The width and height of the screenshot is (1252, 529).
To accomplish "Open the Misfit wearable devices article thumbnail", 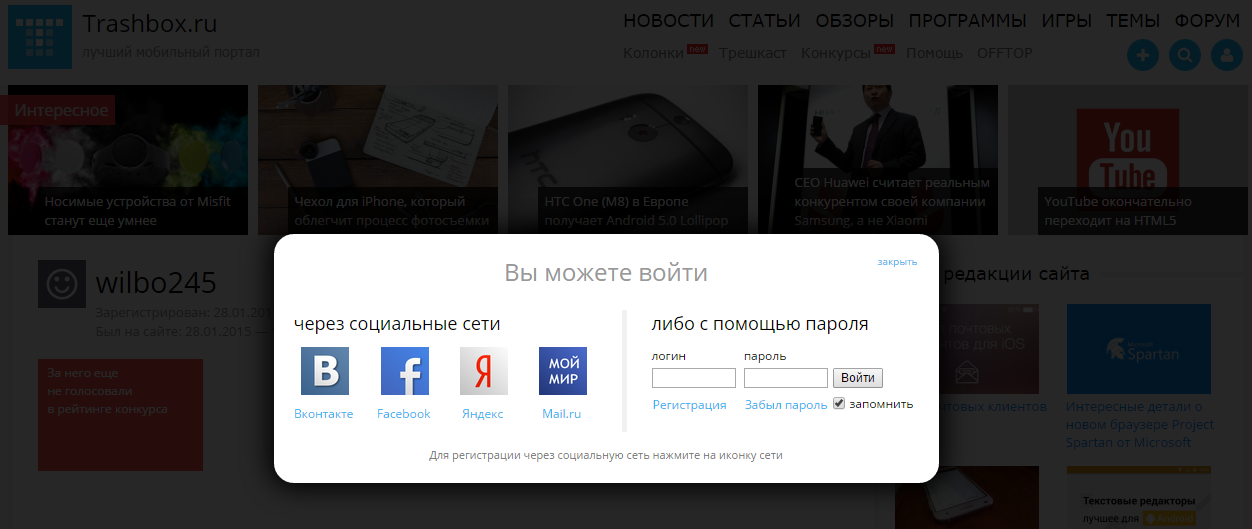I will click(128, 160).
